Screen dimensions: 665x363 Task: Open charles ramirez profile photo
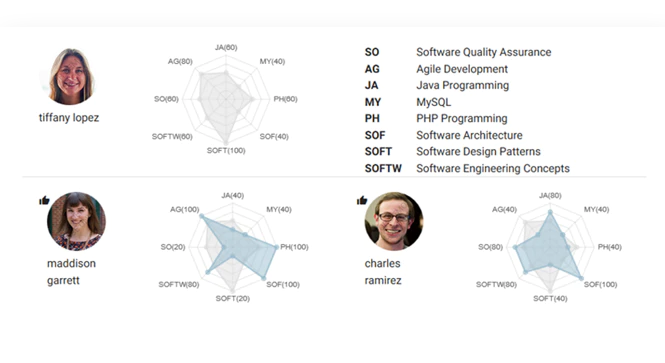coord(394,221)
